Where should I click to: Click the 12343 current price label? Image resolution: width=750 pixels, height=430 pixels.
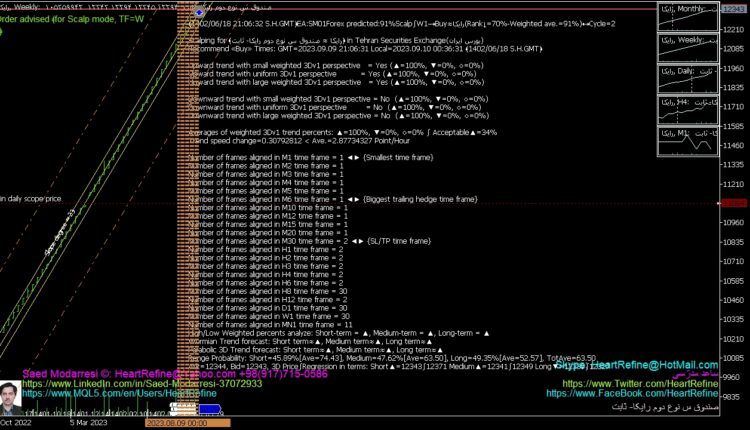[x=735, y=8]
